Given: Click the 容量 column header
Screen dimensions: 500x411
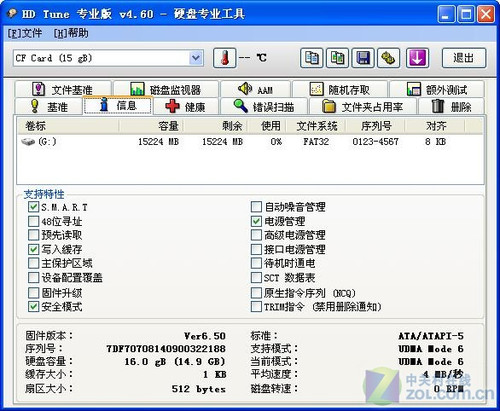Looking at the screenshot, I should click(151, 126).
